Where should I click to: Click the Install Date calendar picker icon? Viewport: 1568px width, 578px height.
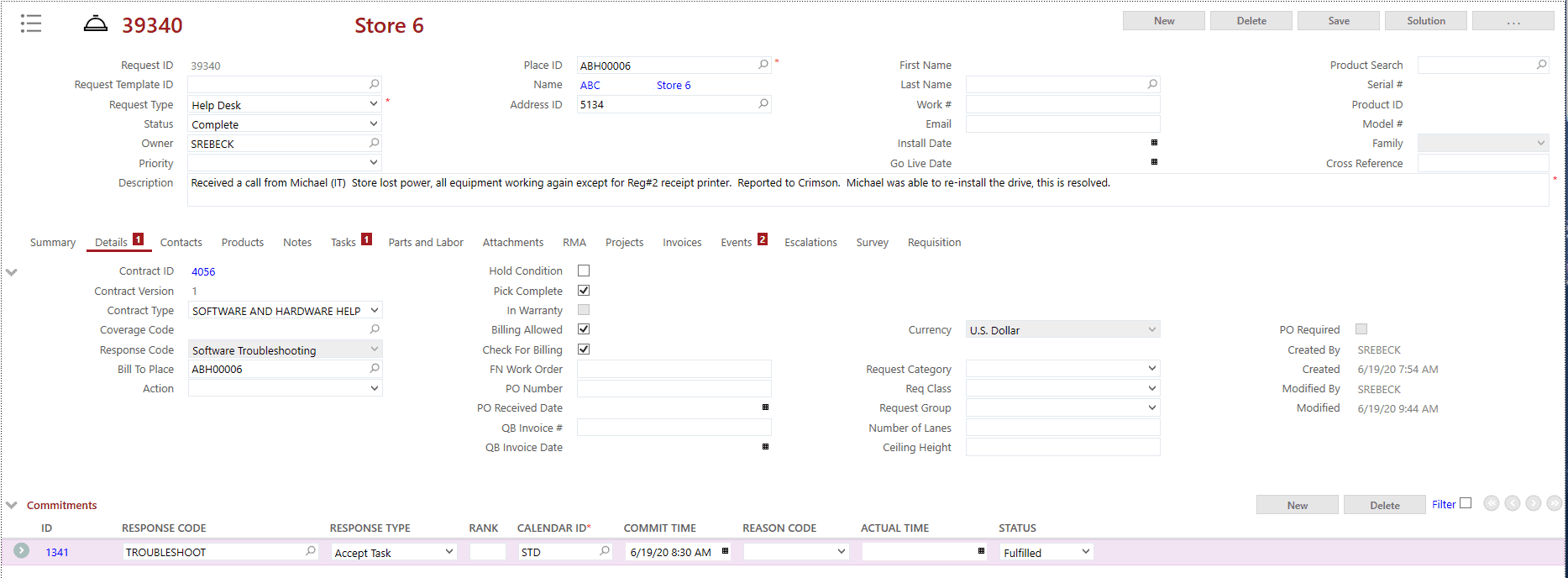[1154, 143]
